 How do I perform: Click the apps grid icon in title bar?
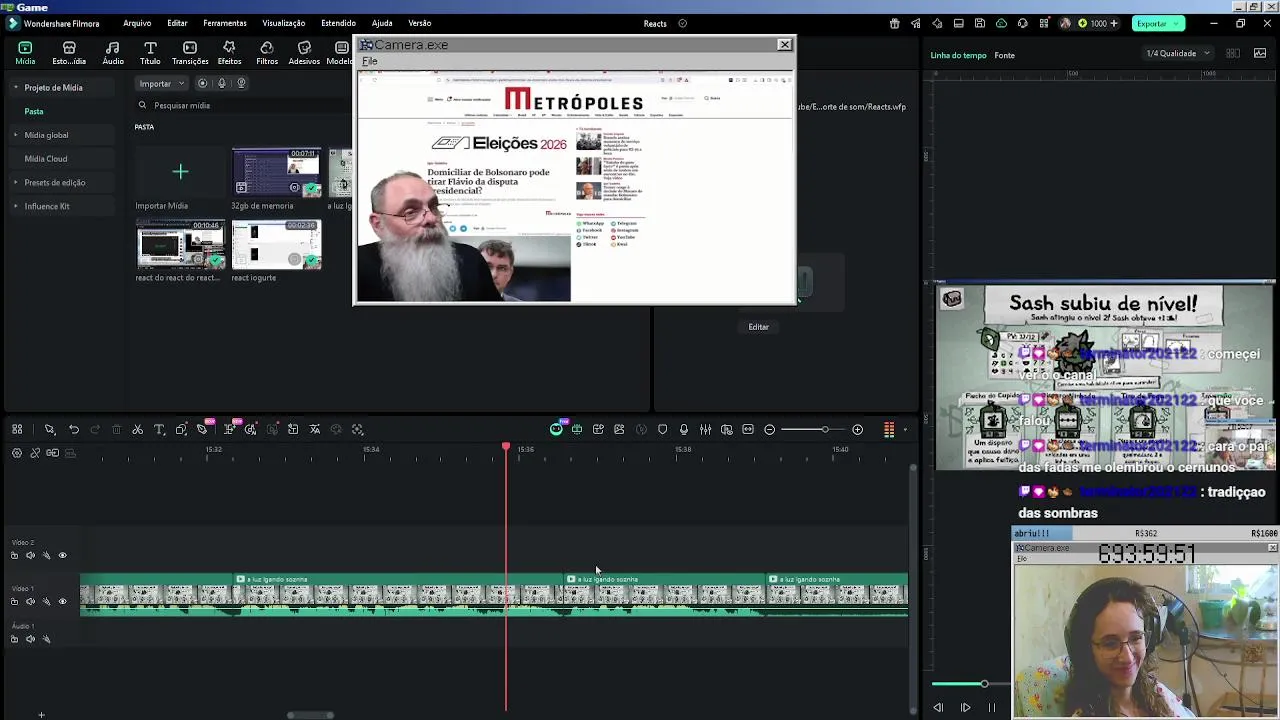[x=1044, y=23]
